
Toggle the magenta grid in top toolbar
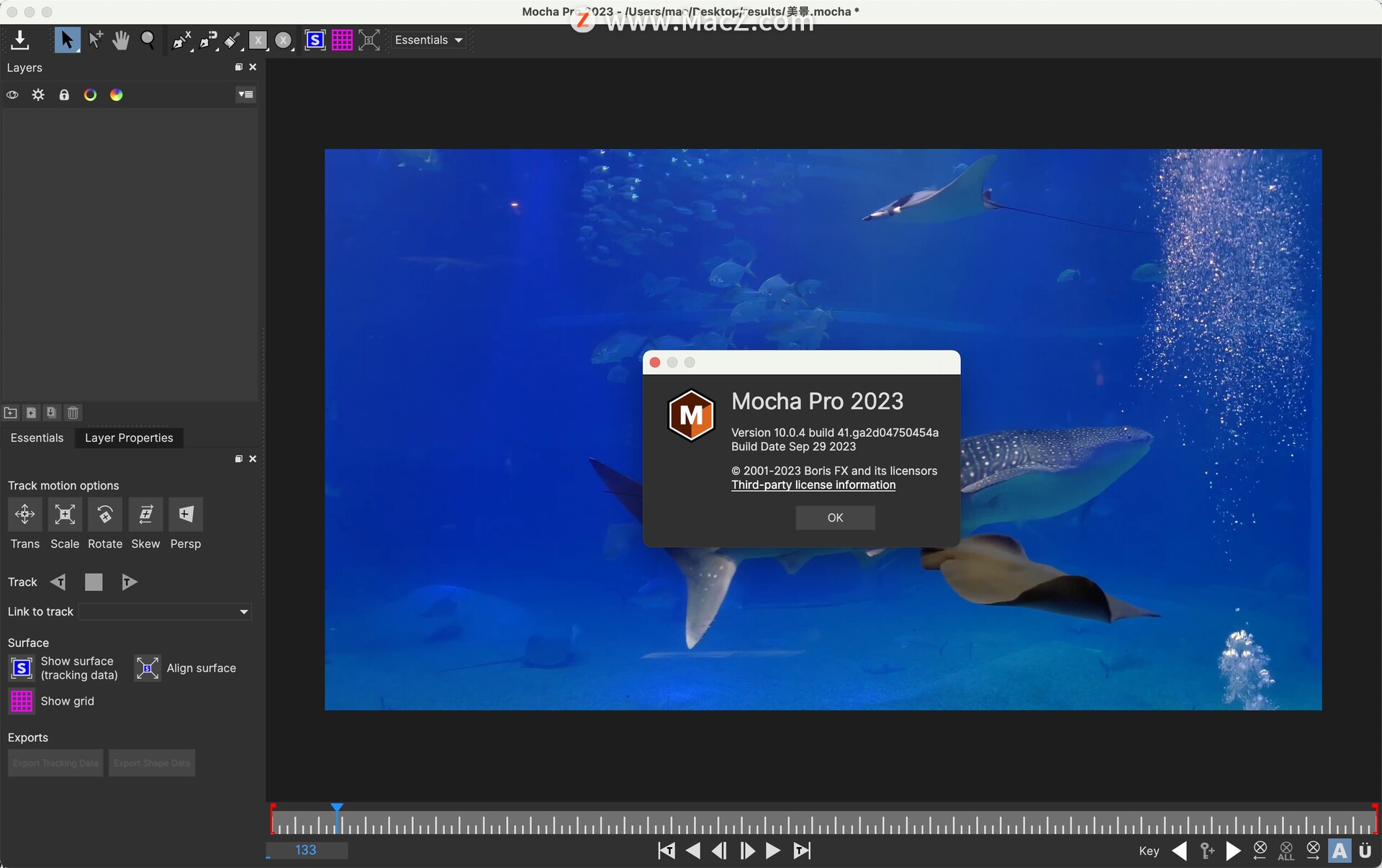click(342, 40)
